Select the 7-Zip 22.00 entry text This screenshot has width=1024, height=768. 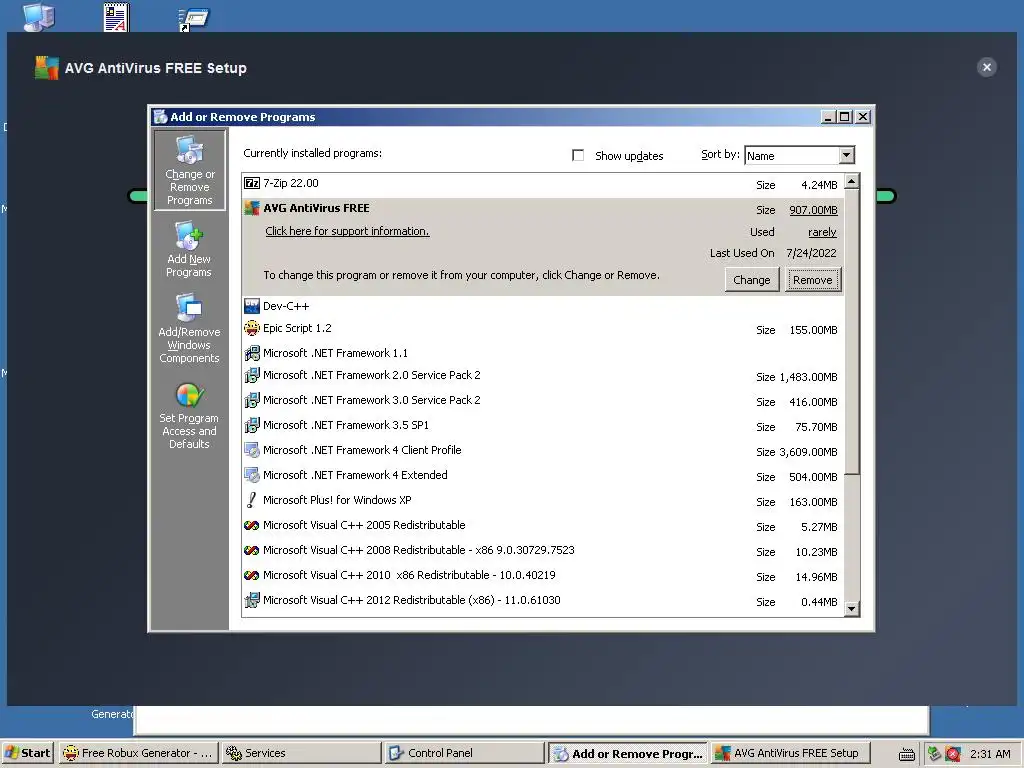291,184
